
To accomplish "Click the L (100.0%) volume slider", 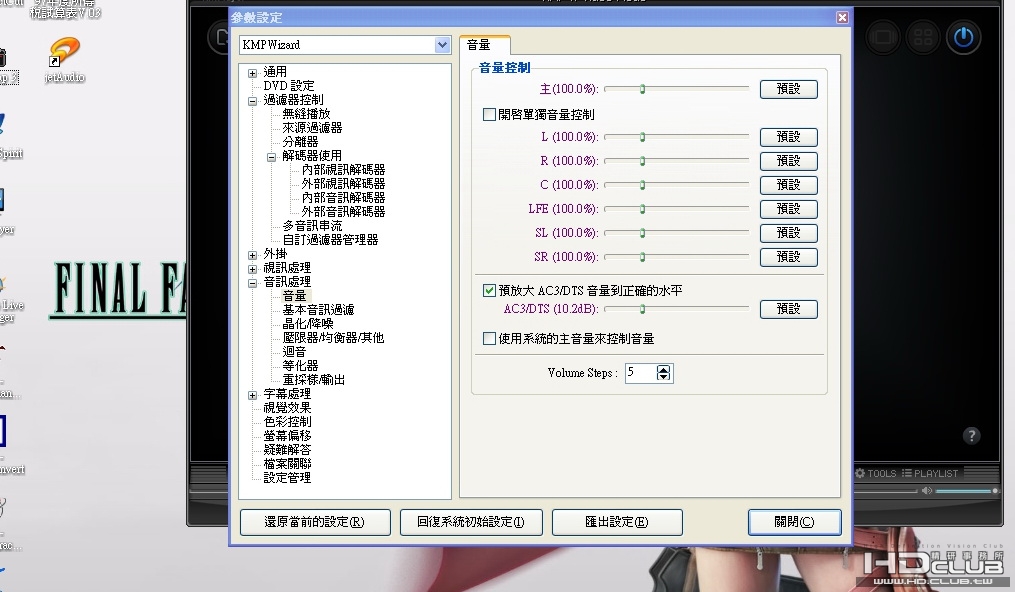I will [676, 137].
